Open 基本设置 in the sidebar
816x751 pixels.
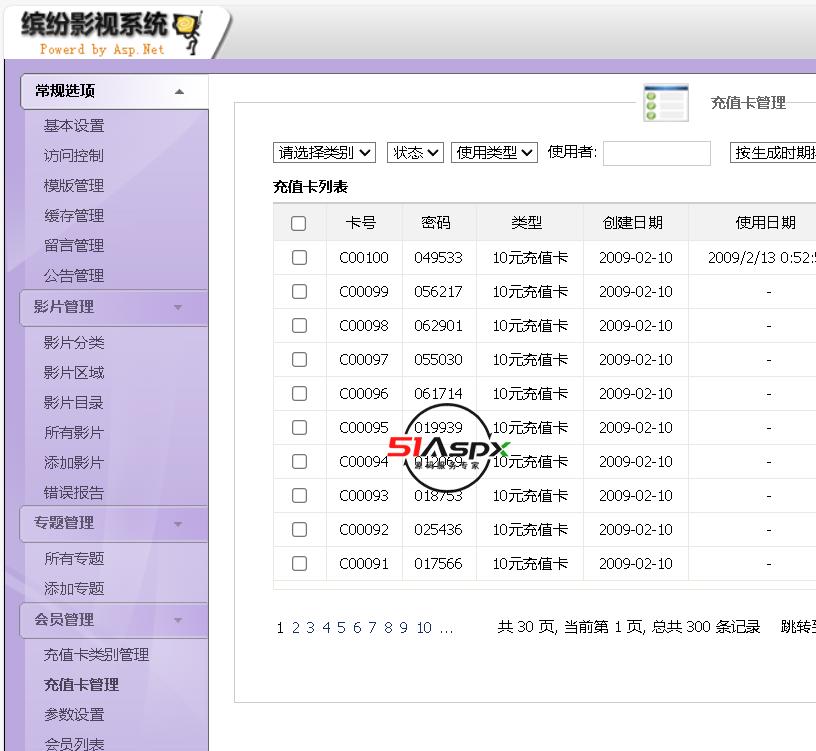[74, 126]
